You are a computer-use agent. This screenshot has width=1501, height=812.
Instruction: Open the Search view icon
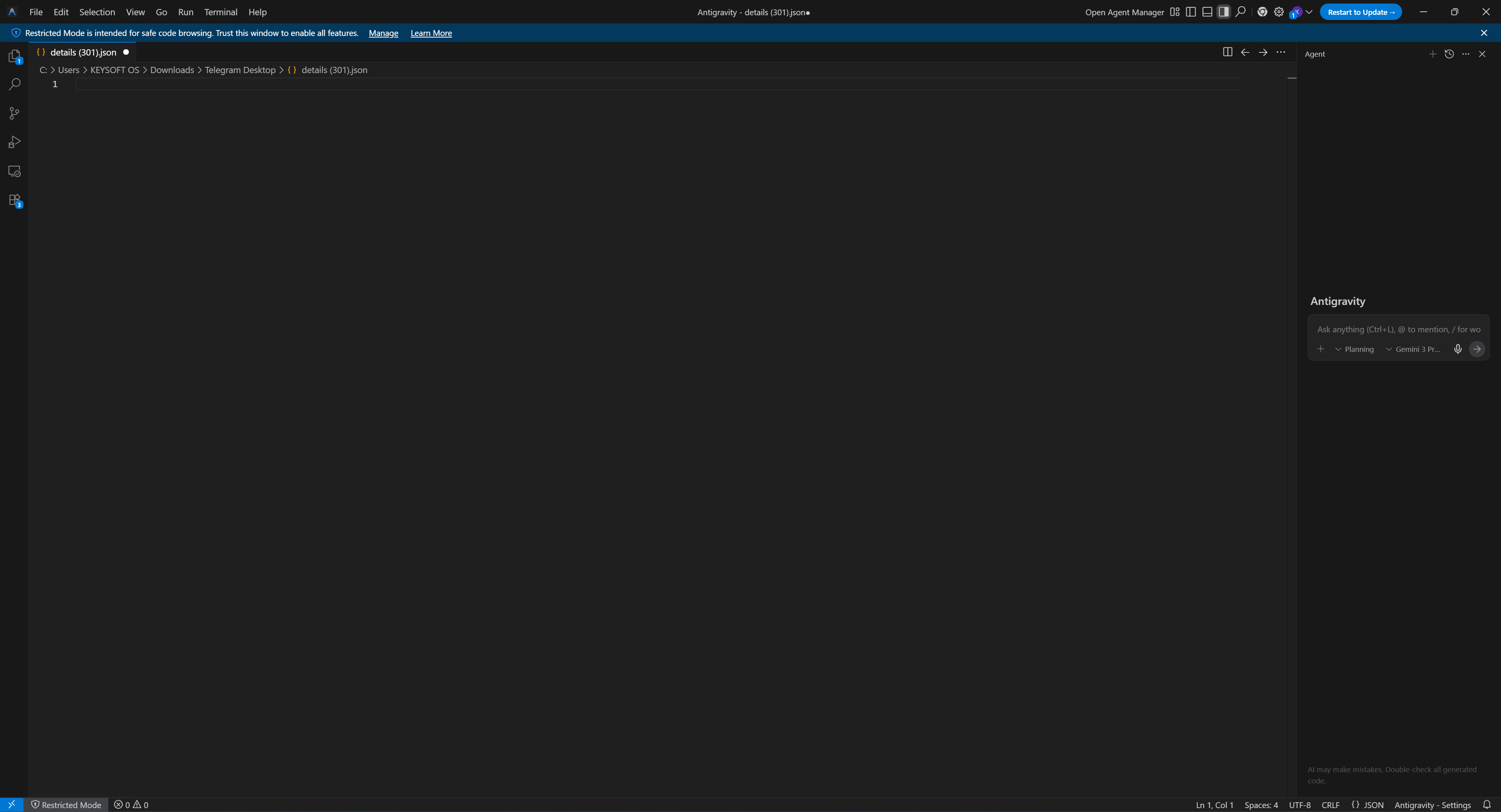pos(14,84)
